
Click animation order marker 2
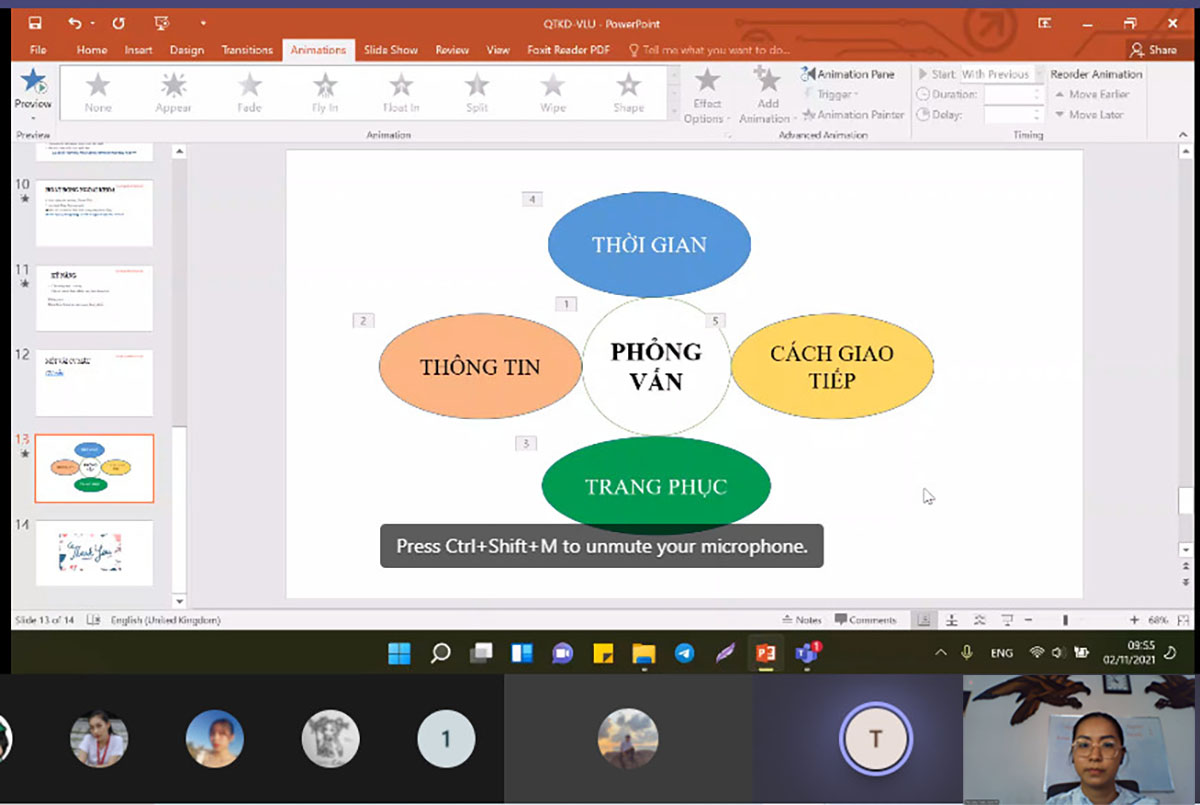click(x=363, y=320)
